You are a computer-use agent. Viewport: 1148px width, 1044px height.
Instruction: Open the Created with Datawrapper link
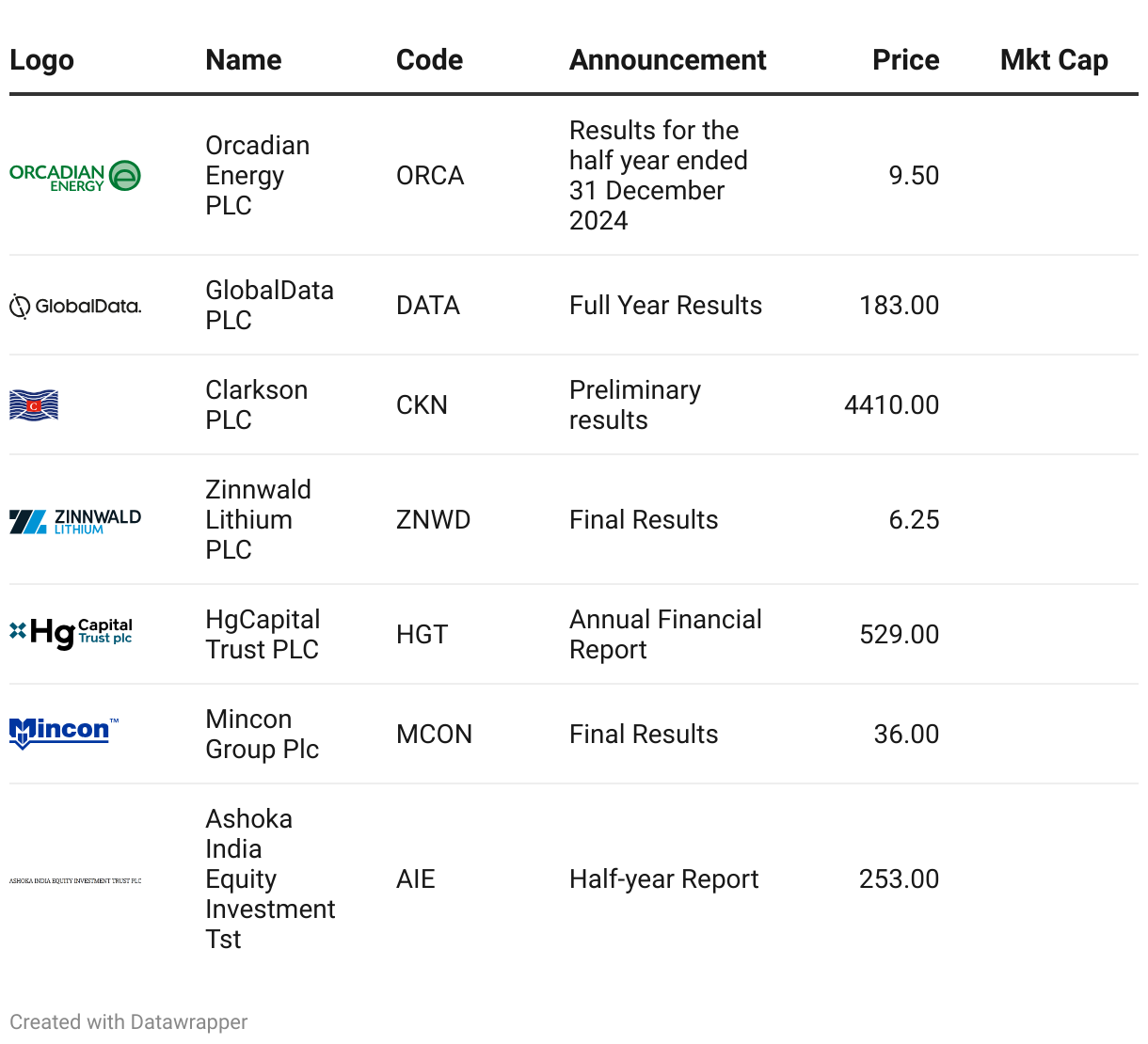click(129, 1021)
